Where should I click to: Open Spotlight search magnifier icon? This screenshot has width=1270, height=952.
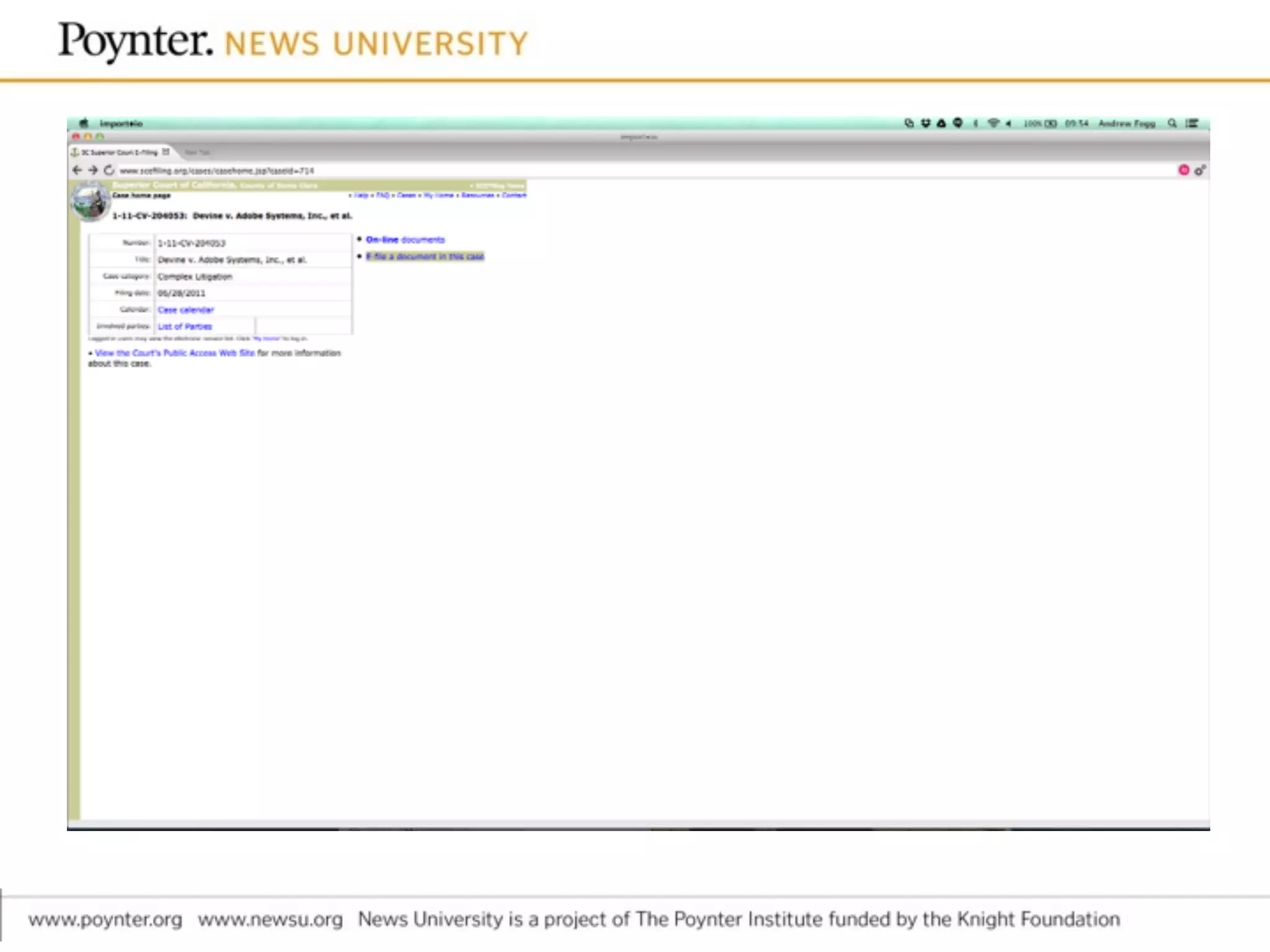click(1172, 123)
